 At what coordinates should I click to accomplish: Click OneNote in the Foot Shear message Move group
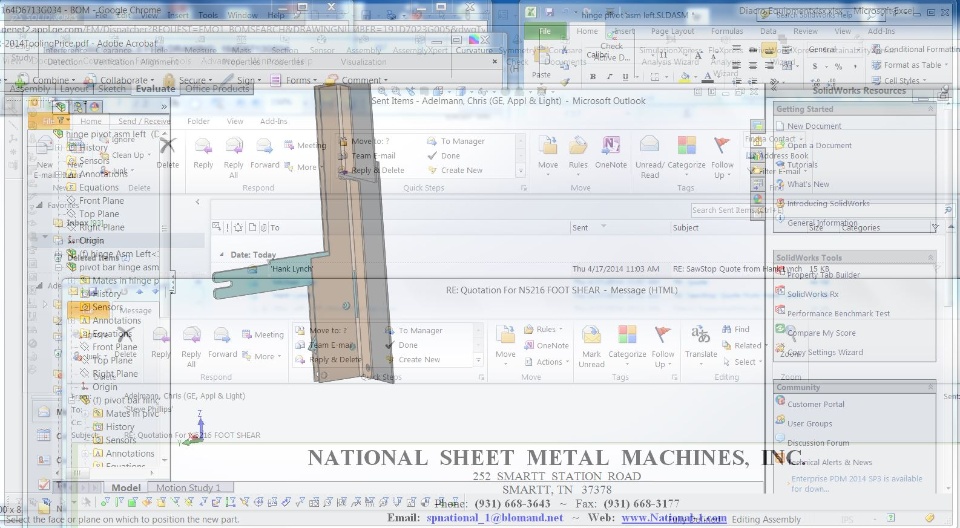tap(546, 345)
